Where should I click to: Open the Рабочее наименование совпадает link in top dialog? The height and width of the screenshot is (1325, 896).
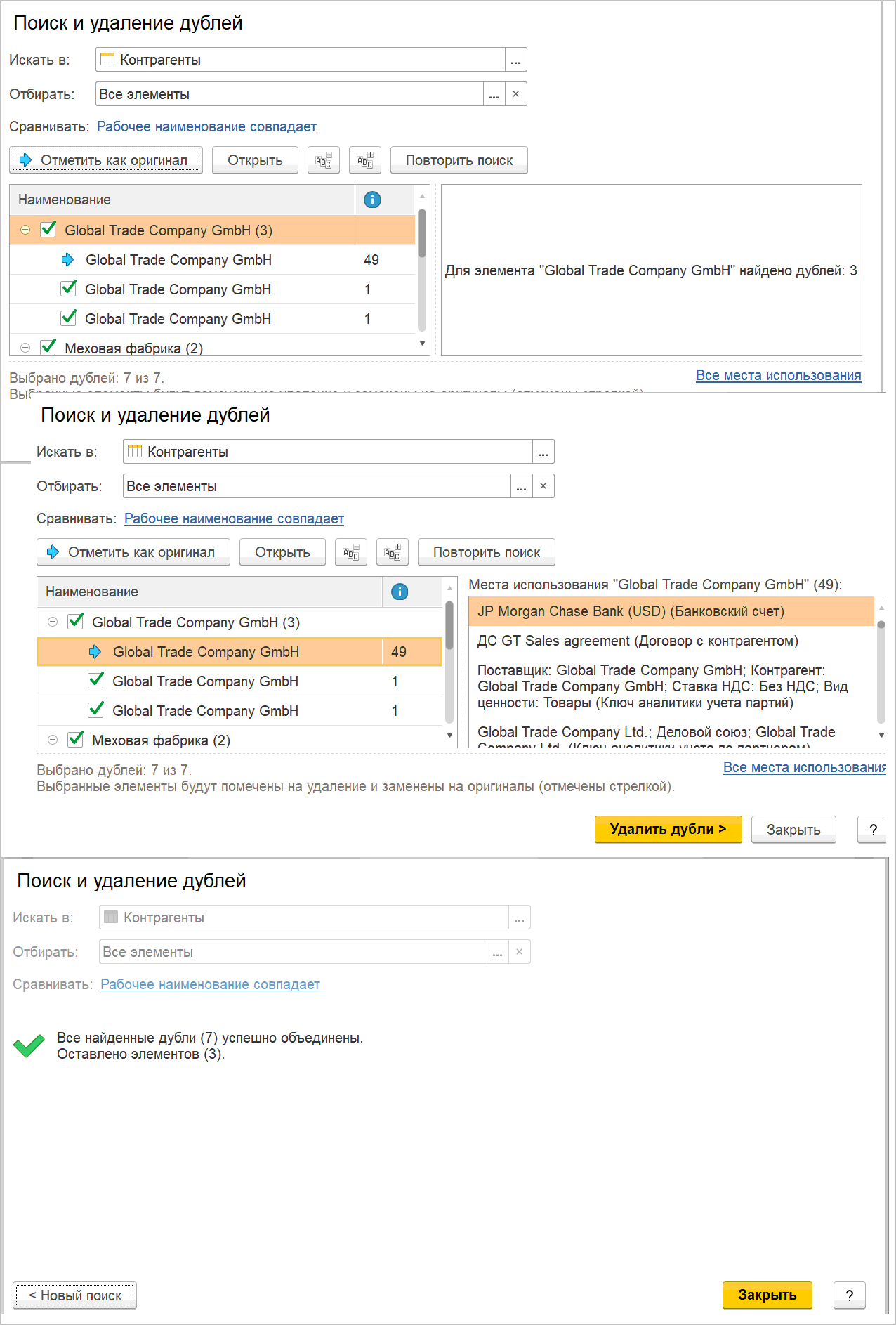(206, 127)
